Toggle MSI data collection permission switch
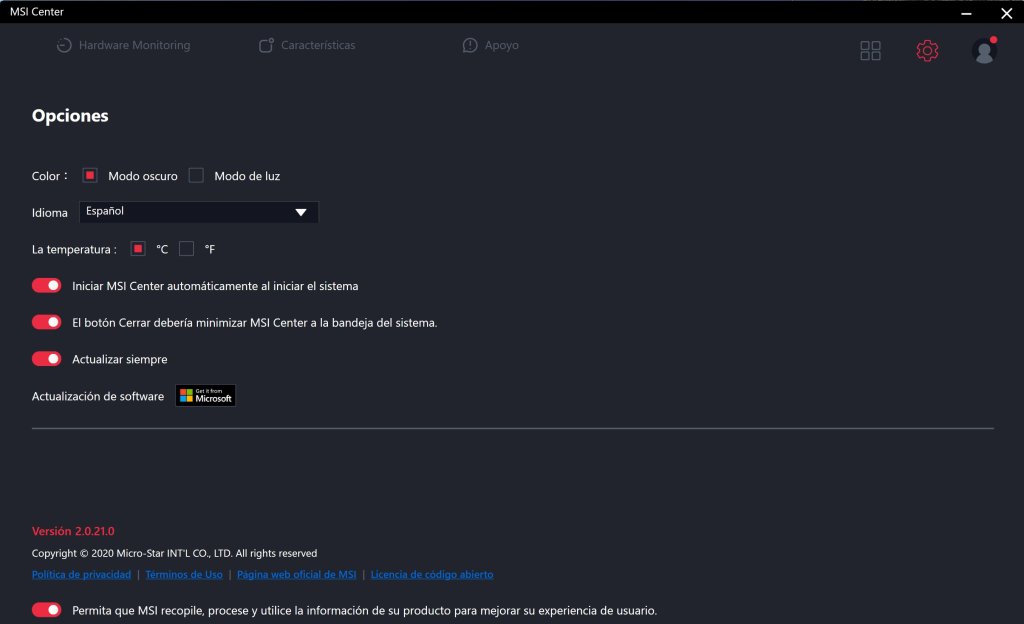 (x=46, y=610)
